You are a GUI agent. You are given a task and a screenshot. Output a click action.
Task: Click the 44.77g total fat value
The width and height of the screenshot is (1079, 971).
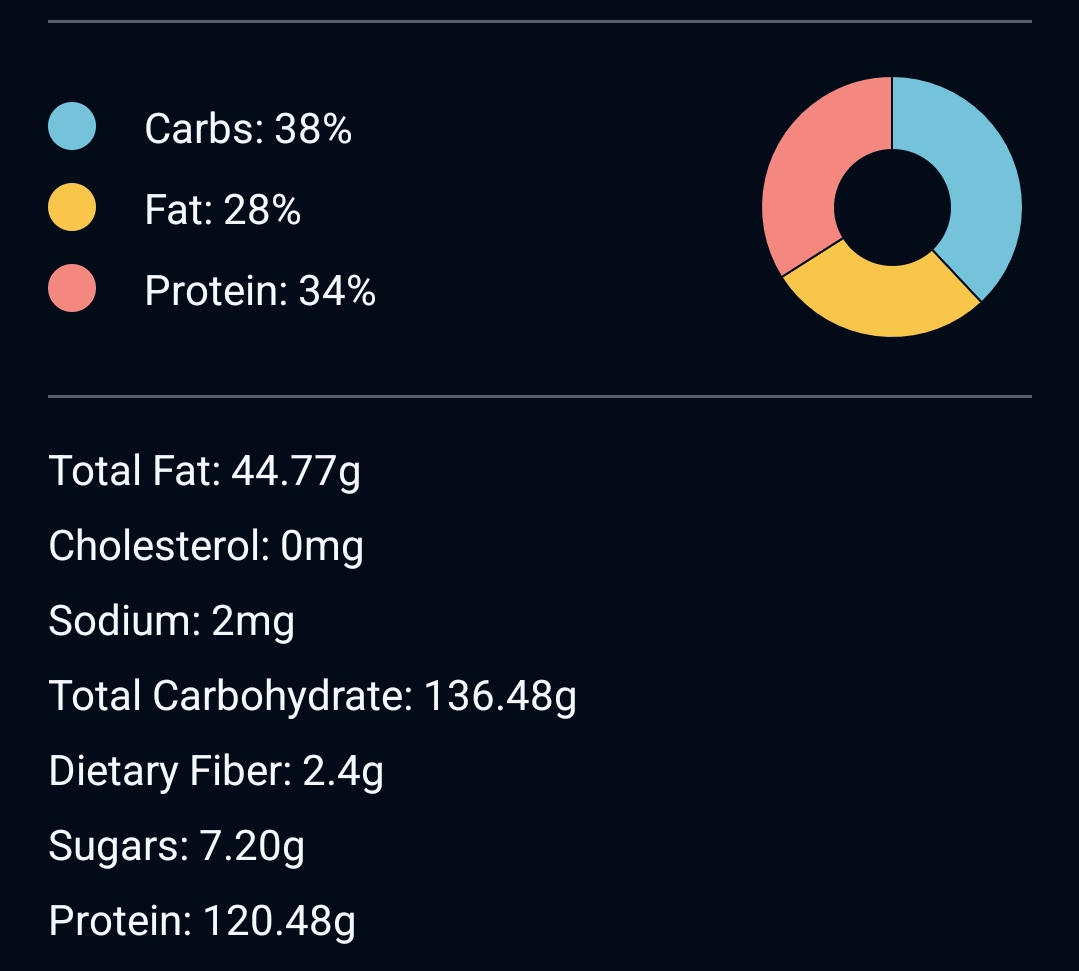pyautogui.click(x=296, y=472)
